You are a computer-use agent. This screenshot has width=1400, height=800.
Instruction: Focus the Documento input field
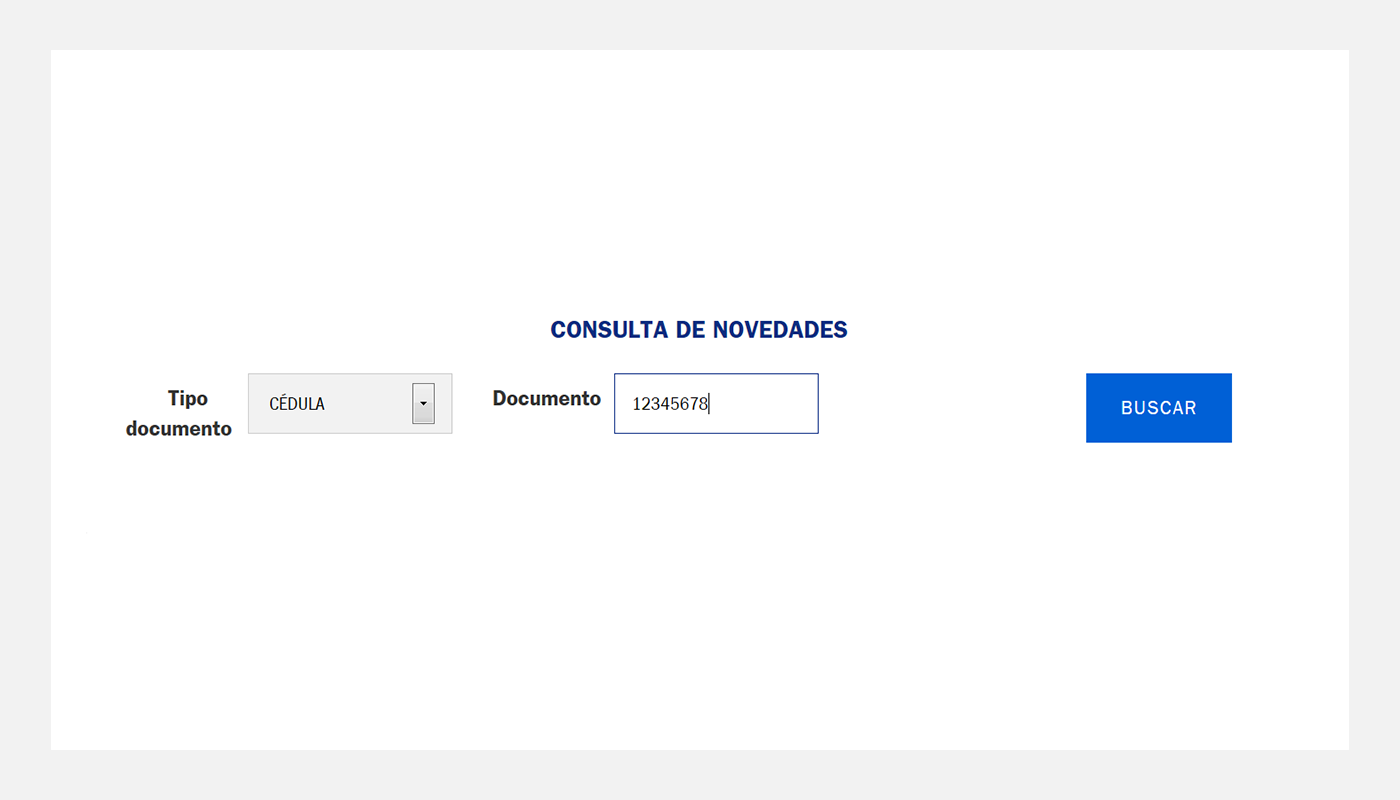[x=716, y=403]
